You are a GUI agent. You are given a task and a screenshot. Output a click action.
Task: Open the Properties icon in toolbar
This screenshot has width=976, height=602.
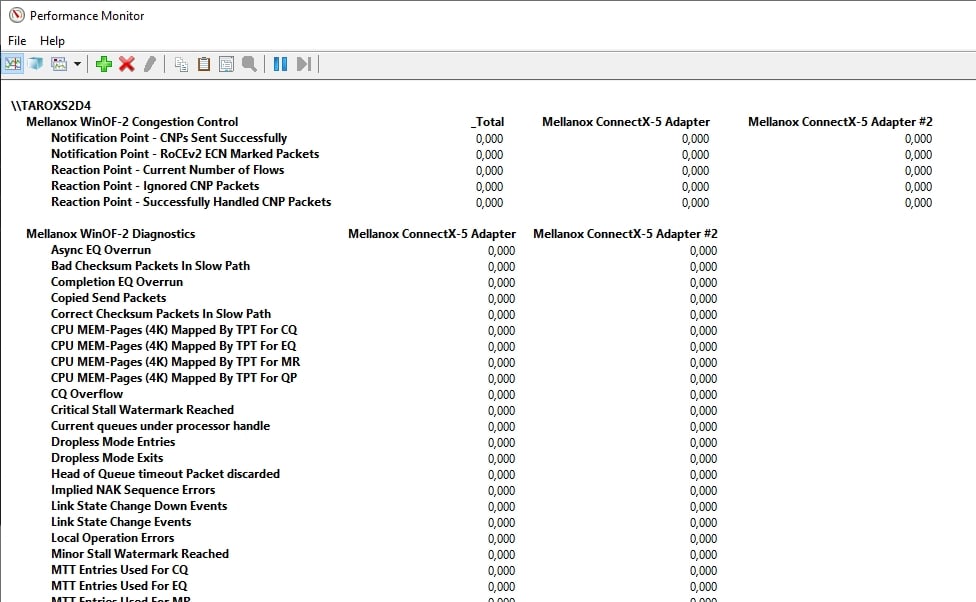coord(226,64)
